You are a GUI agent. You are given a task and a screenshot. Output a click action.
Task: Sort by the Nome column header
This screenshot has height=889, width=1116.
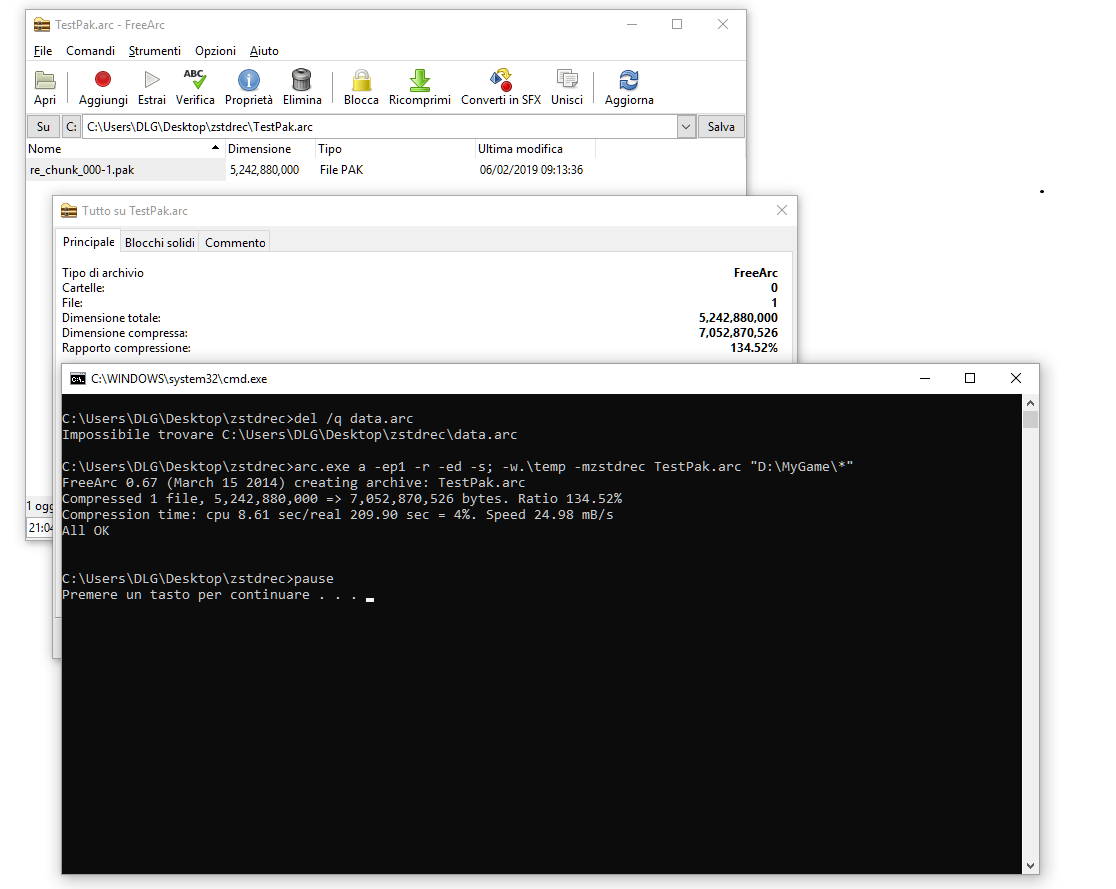(x=125, y=149)
